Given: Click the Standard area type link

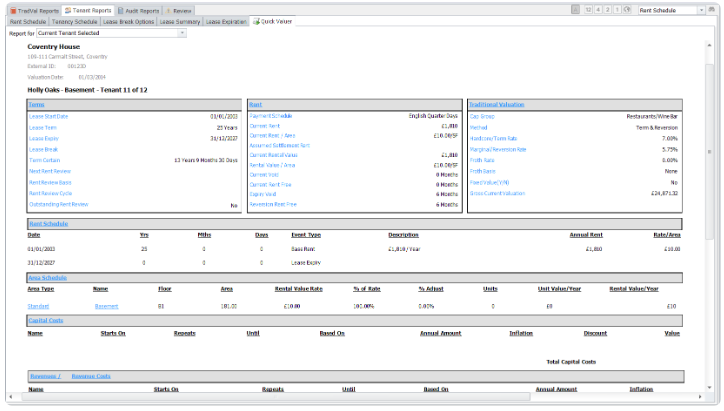Looking at the screenshot, I should (38, 306).
